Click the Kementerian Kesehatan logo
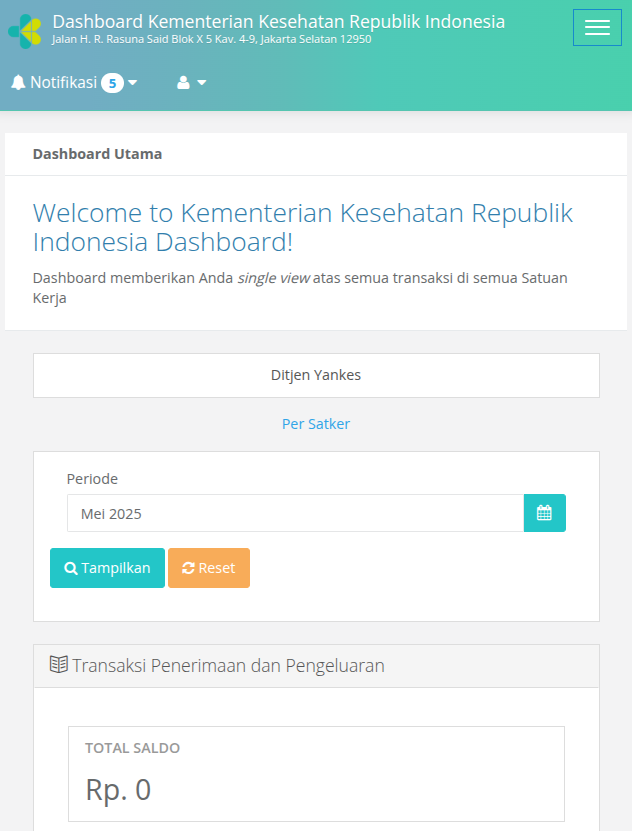 pos(25,31)
